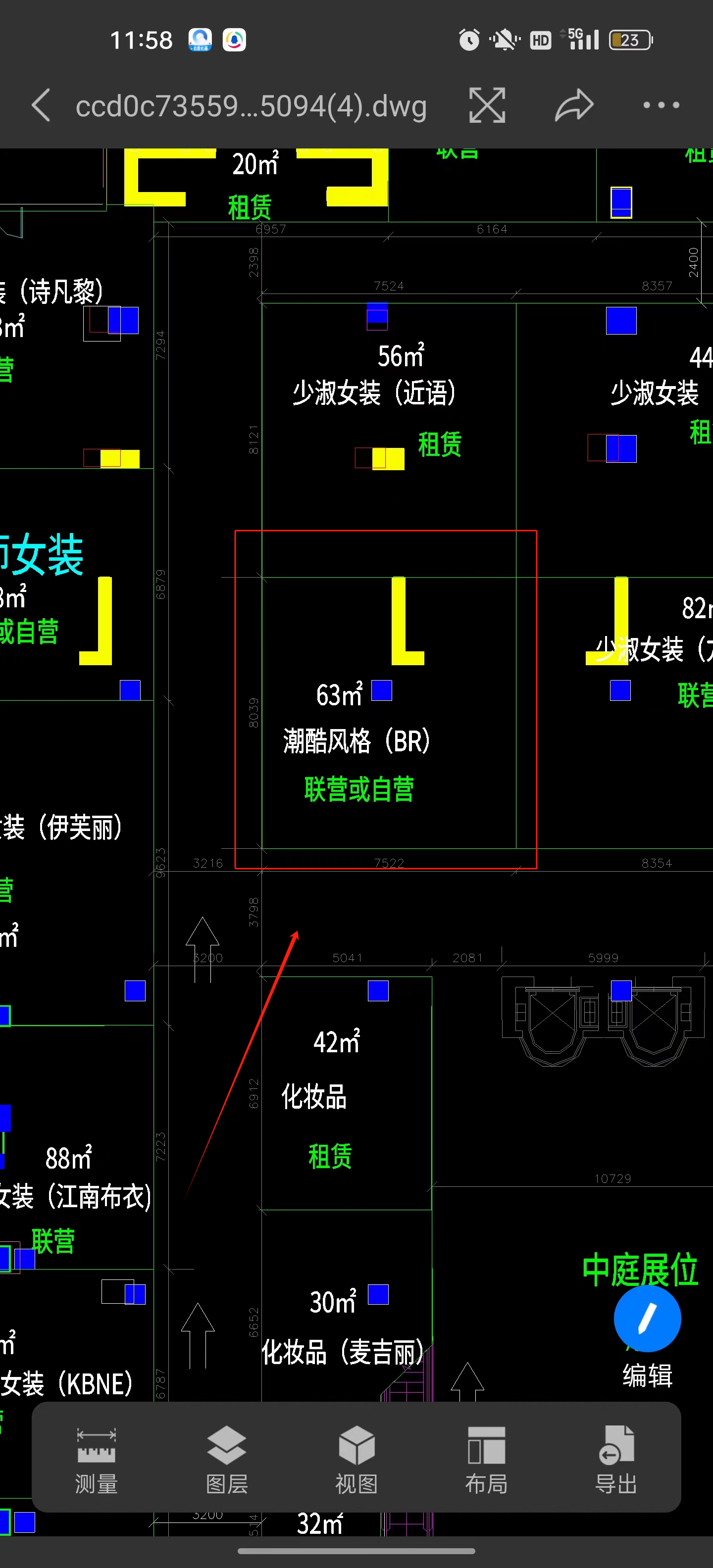The height and width of the screenshot is (1568, 713).
Task: Tap the share arrow icon
Action: point(573,105)
